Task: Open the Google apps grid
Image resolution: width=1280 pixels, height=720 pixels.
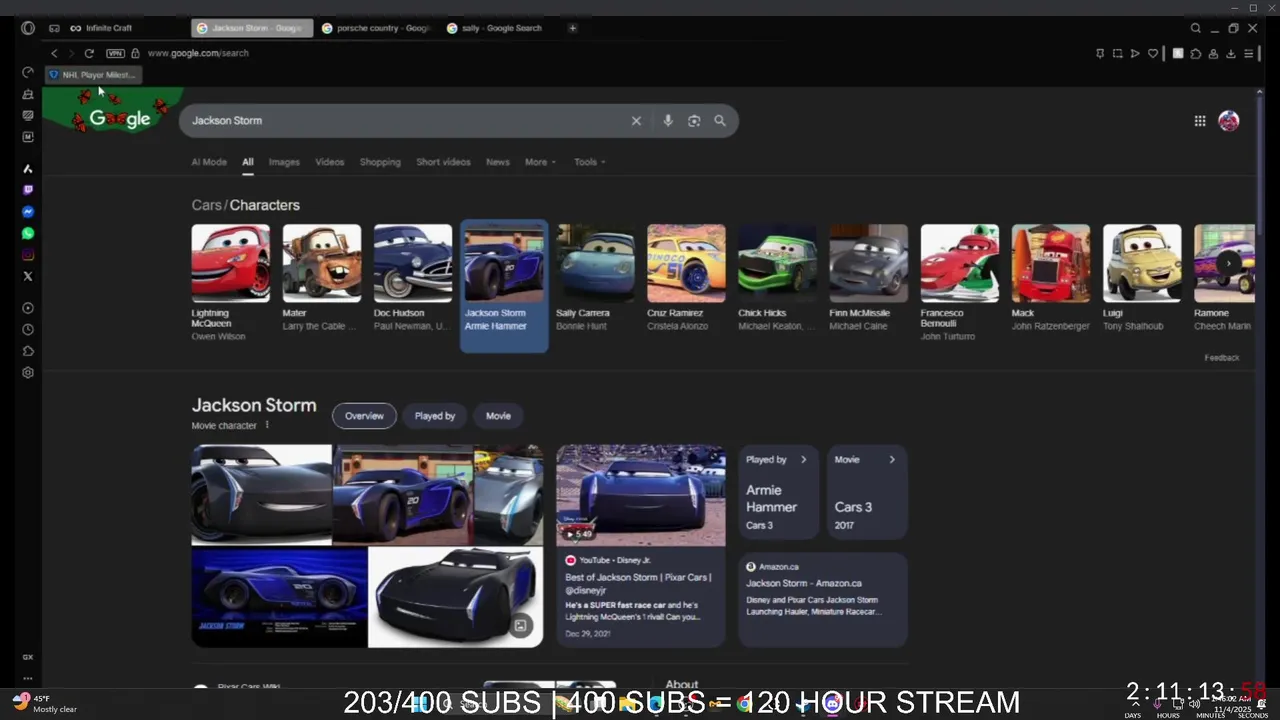Action: tap(1200, 121)
